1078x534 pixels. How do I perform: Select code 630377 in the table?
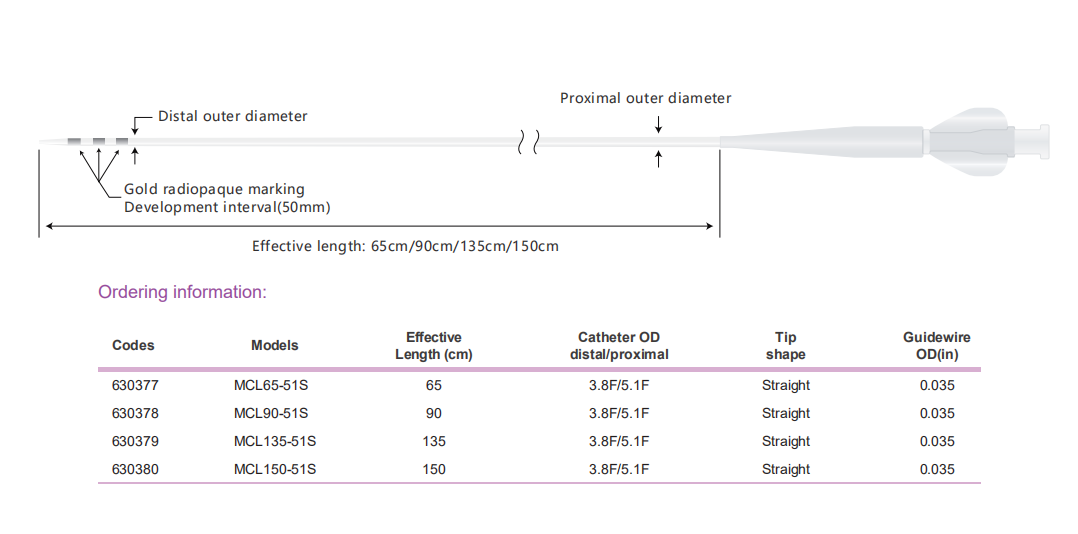135,386
